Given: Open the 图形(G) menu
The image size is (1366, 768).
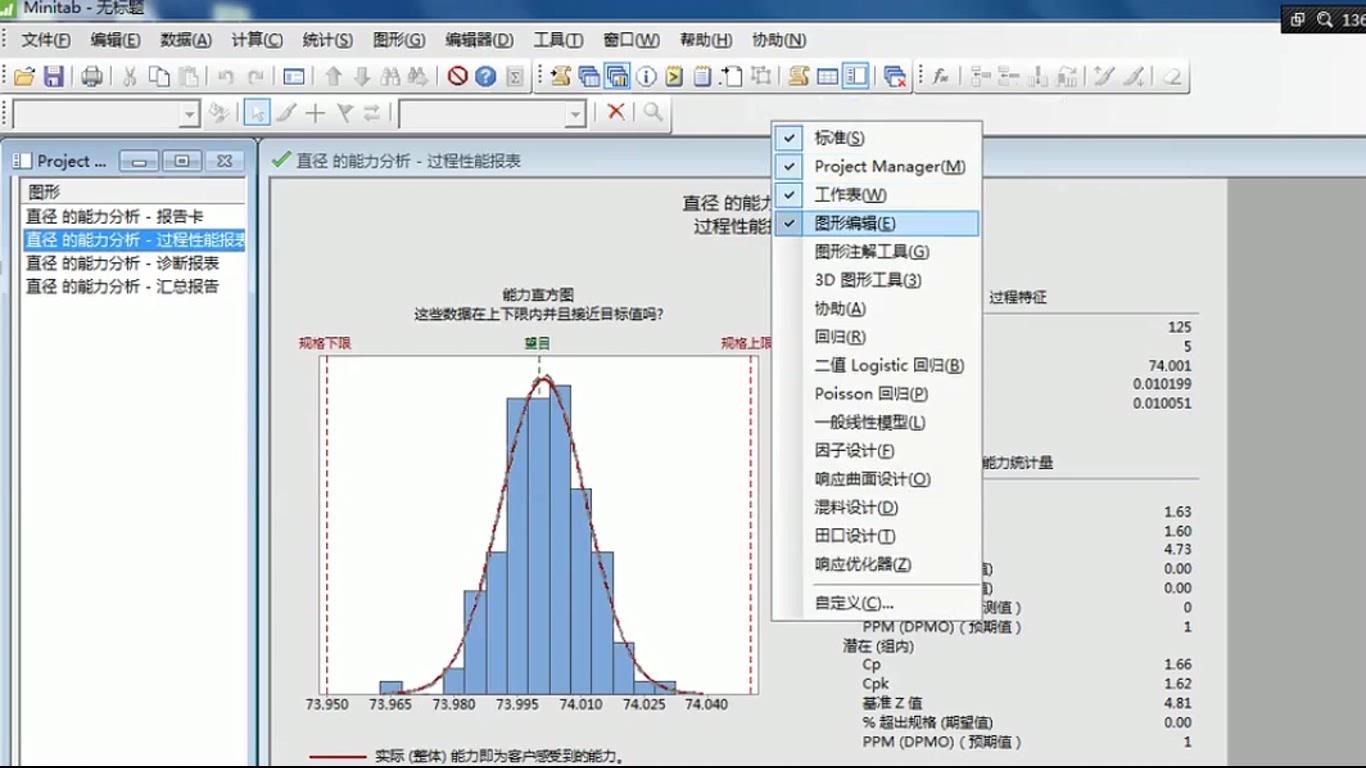Looking at the screenshot, I should (399, 40).
